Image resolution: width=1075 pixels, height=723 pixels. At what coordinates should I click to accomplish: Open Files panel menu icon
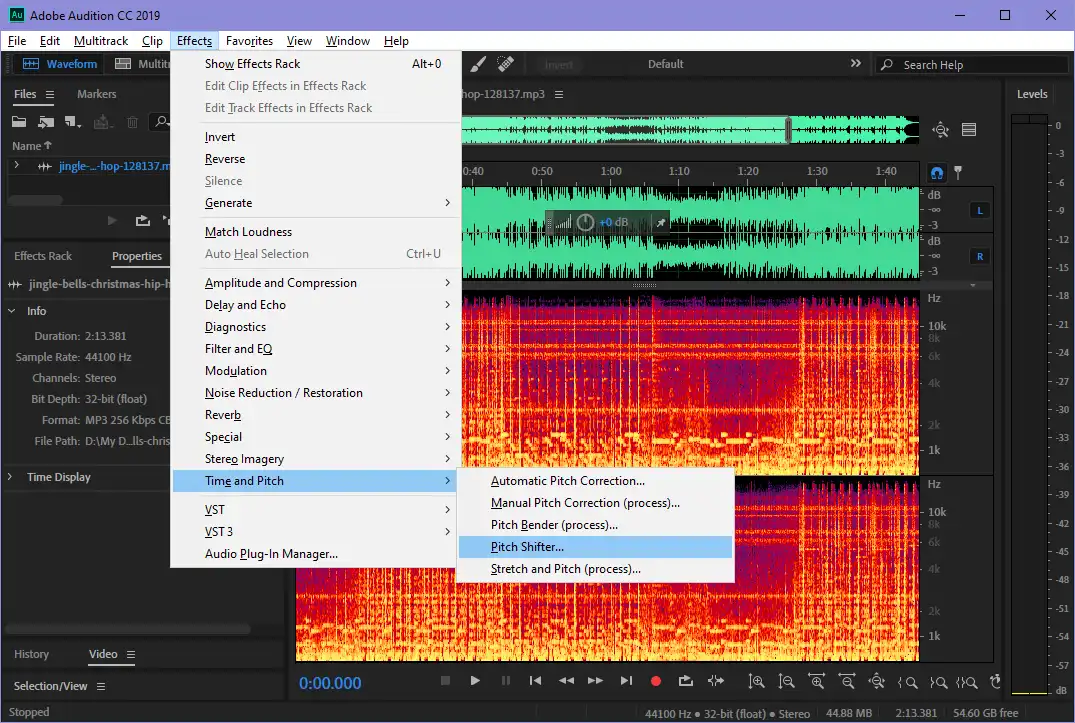tap(49, 95)
